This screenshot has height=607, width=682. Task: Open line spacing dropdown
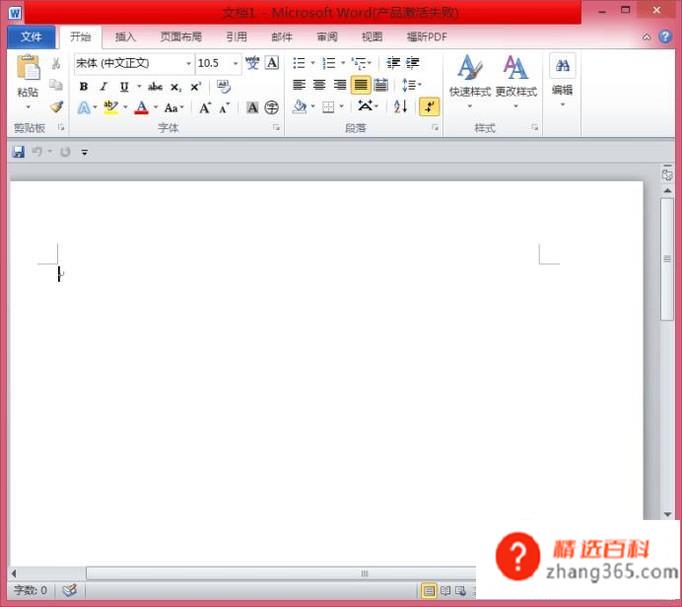coord(411,85)
